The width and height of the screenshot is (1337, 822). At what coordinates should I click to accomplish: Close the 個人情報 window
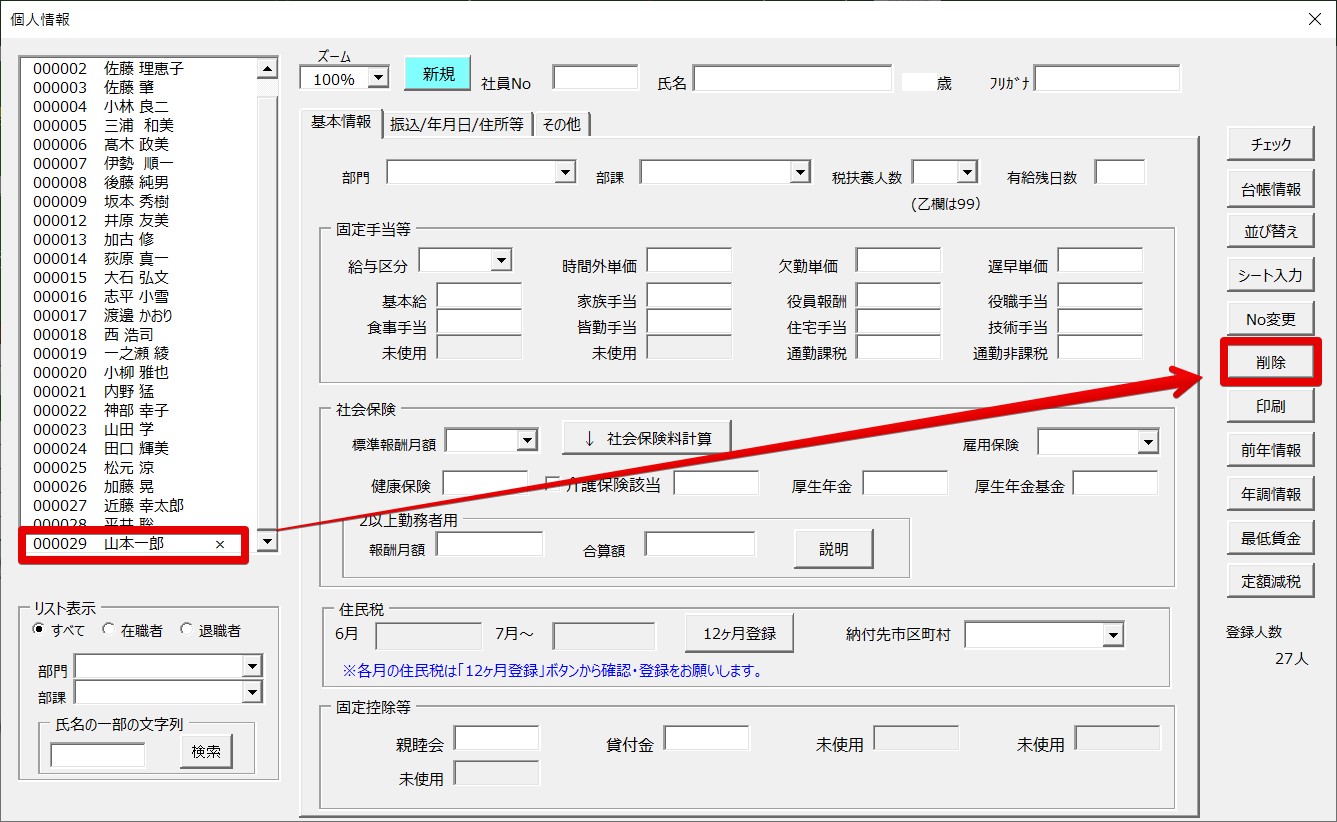pyautogui.click(x=1314, y=19)
